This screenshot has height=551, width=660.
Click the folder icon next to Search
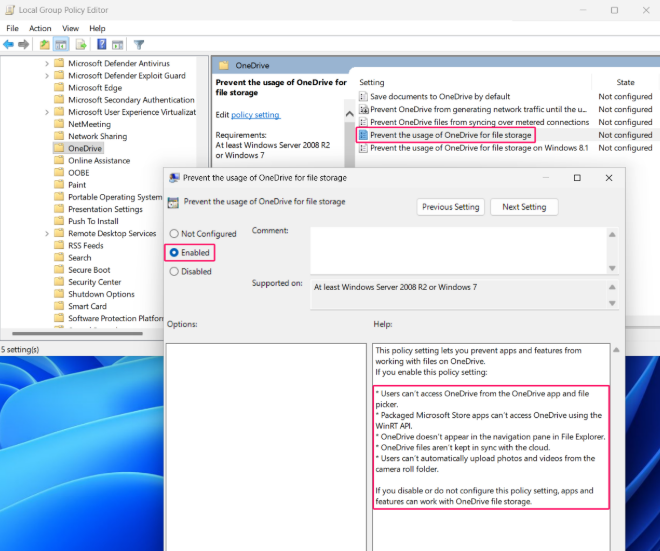(59, 257)
